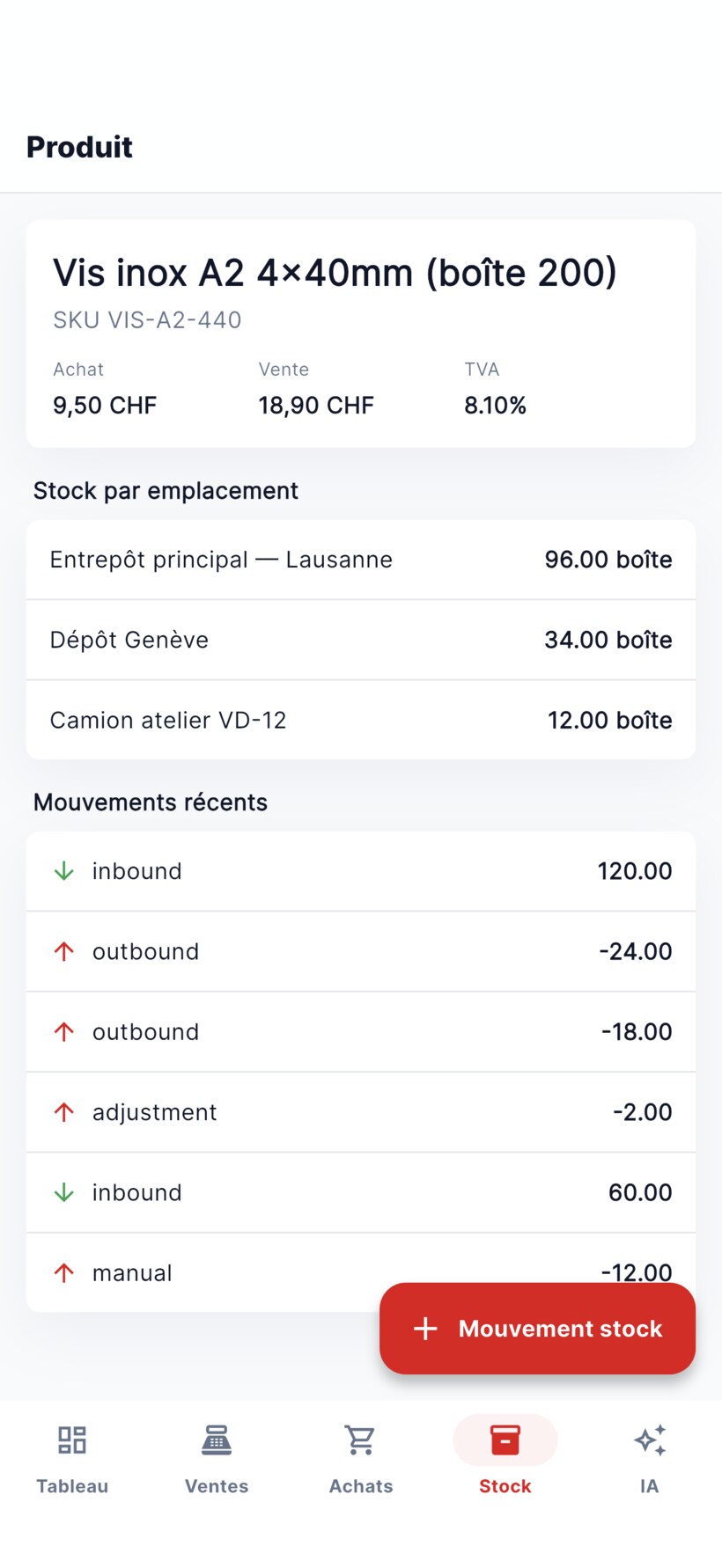Tap the purchase price 9,50 CHF

[105, 406]
